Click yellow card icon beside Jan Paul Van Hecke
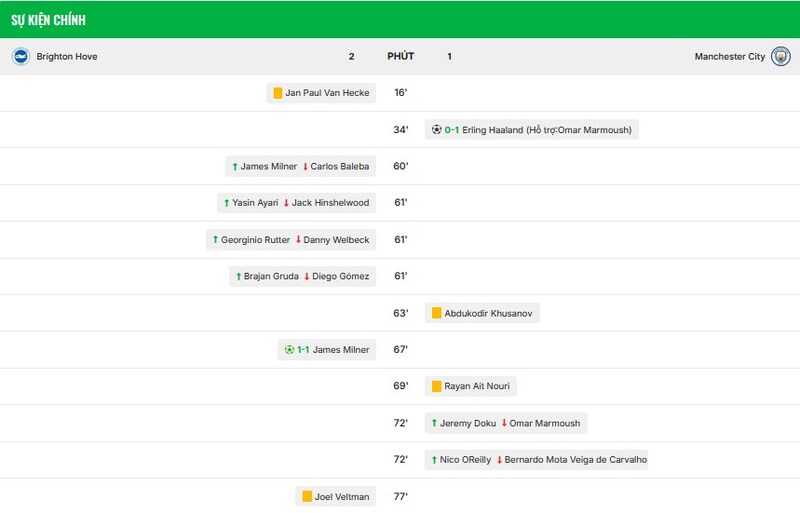This screenshot has height=513, width=800. (278, 93)
